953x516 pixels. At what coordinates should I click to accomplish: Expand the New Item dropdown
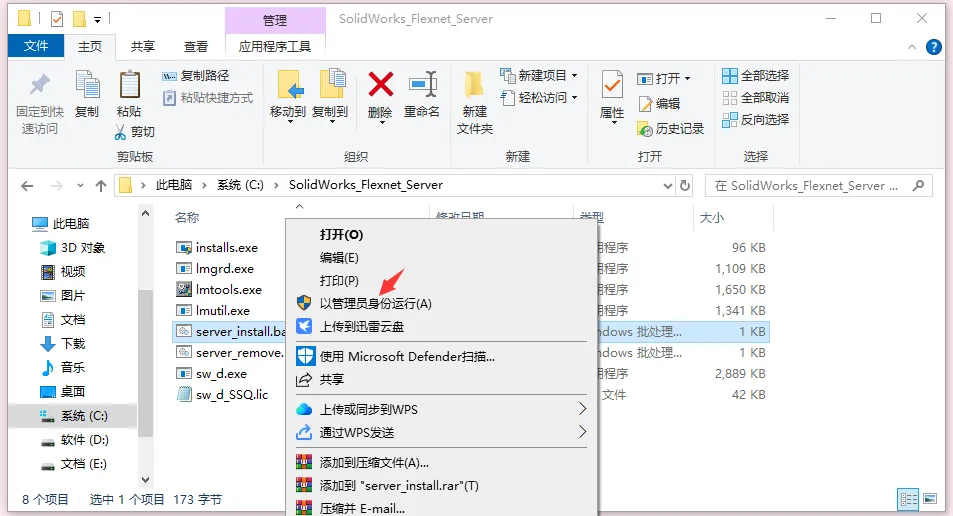(574, 75)
